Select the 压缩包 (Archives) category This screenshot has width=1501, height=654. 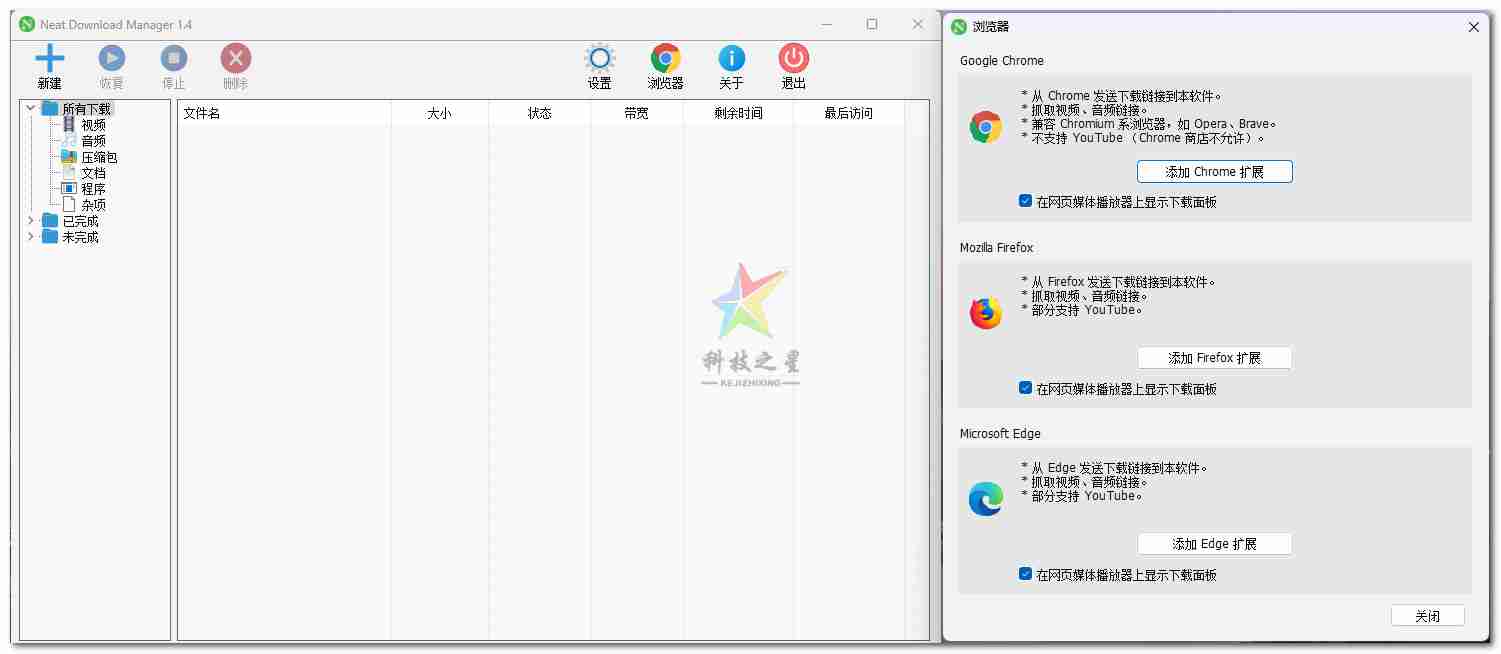pos(100,156)
